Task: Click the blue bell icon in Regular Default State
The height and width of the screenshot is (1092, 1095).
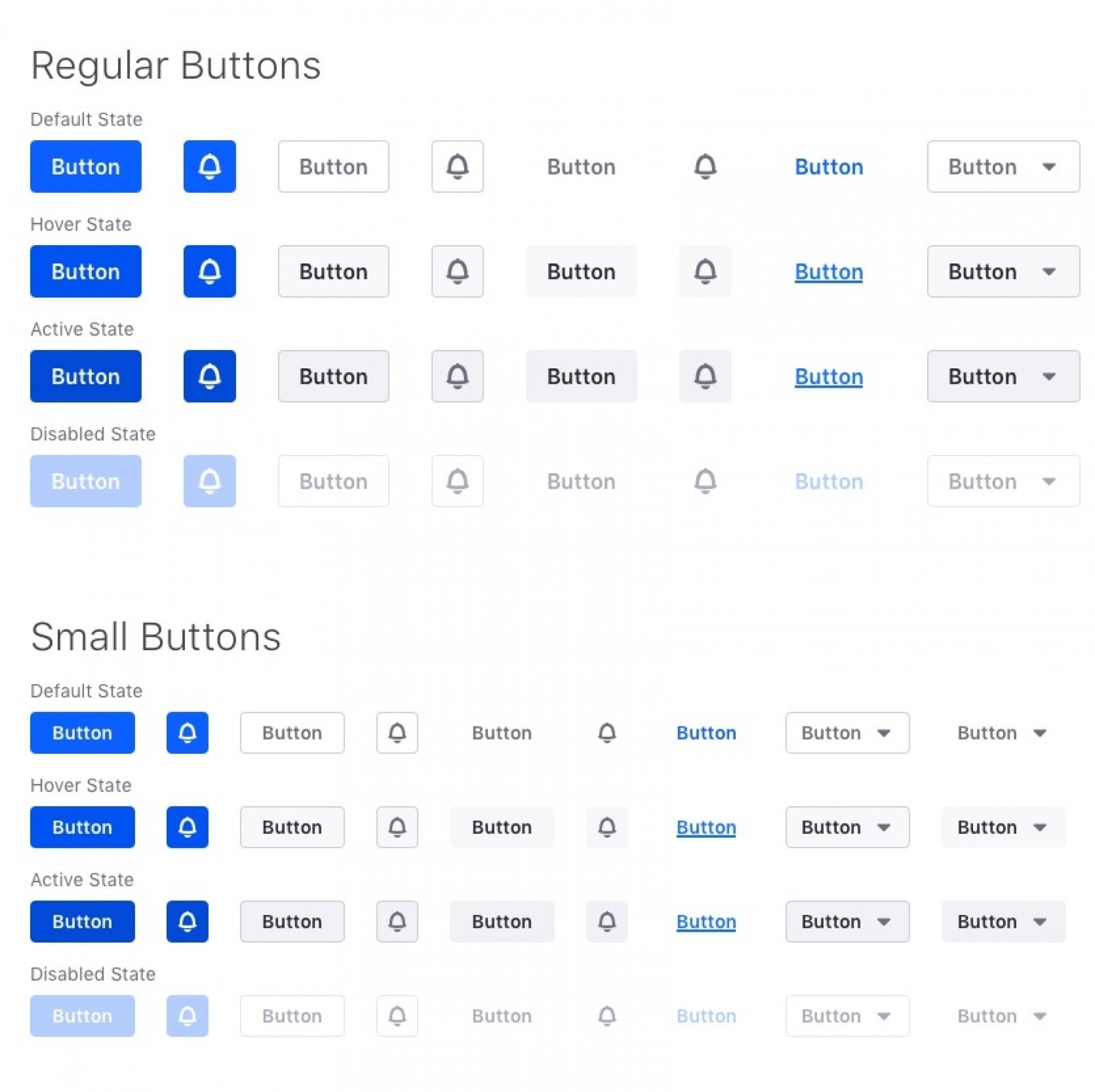Action: click(209, 167)
